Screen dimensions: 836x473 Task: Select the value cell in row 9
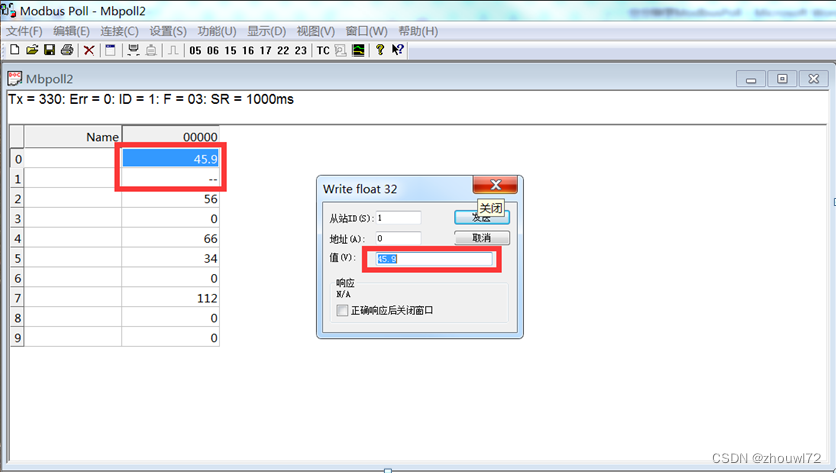[171, 338]
